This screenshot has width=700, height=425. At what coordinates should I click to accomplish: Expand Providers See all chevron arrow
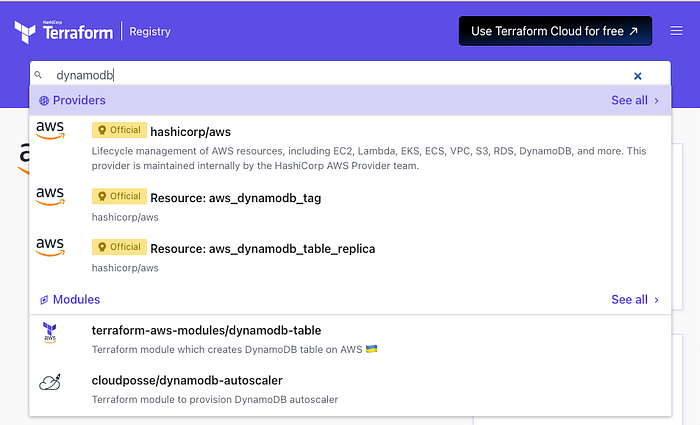pos(656,101)
